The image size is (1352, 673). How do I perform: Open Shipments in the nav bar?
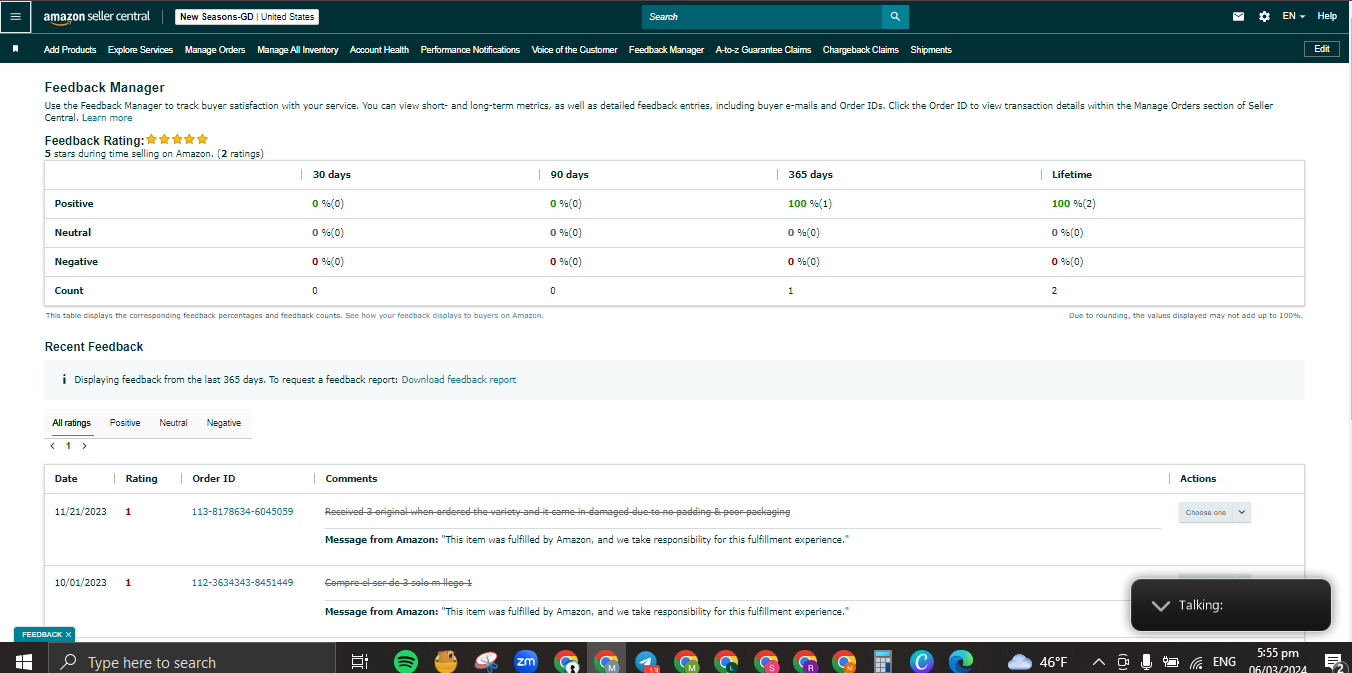pyautogui.click(x=931, y=49)
